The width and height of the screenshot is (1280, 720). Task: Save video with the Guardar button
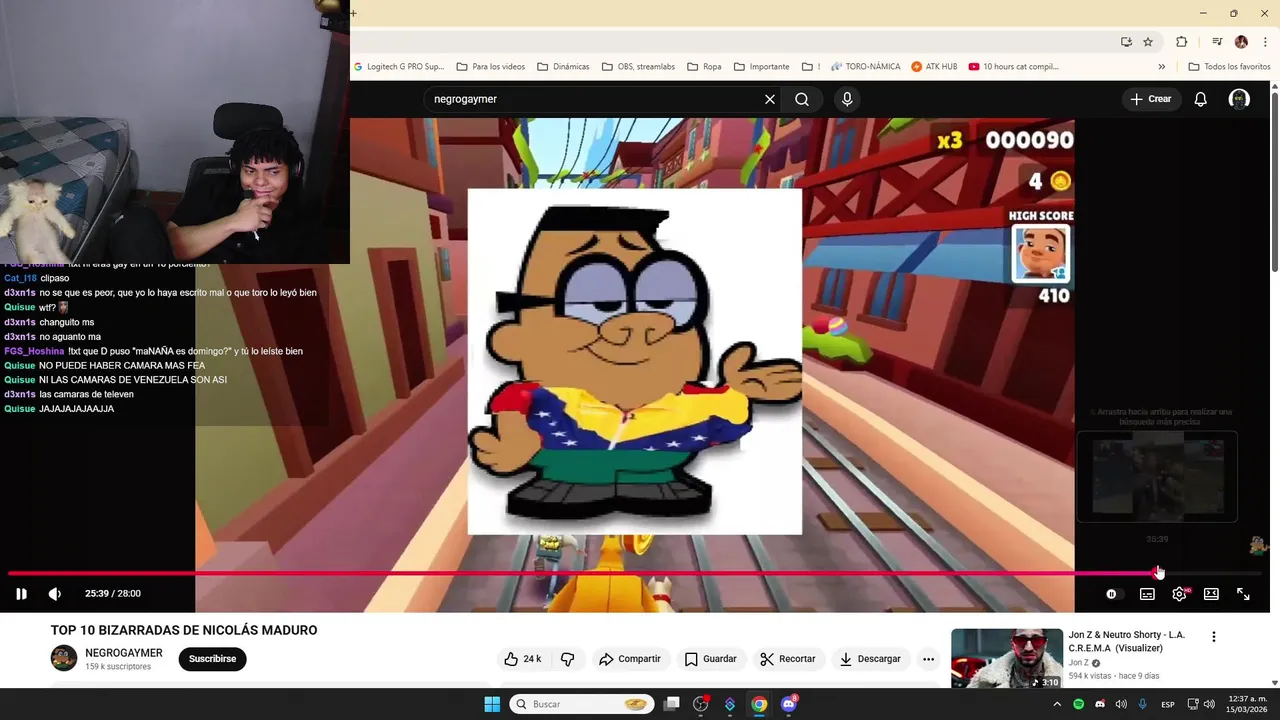pos(711,659)
